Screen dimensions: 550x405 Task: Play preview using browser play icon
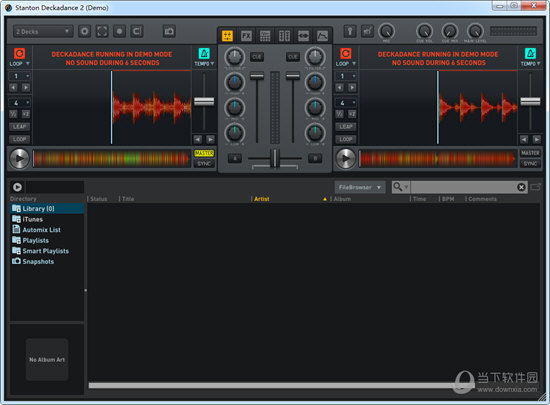click(17, 187)
